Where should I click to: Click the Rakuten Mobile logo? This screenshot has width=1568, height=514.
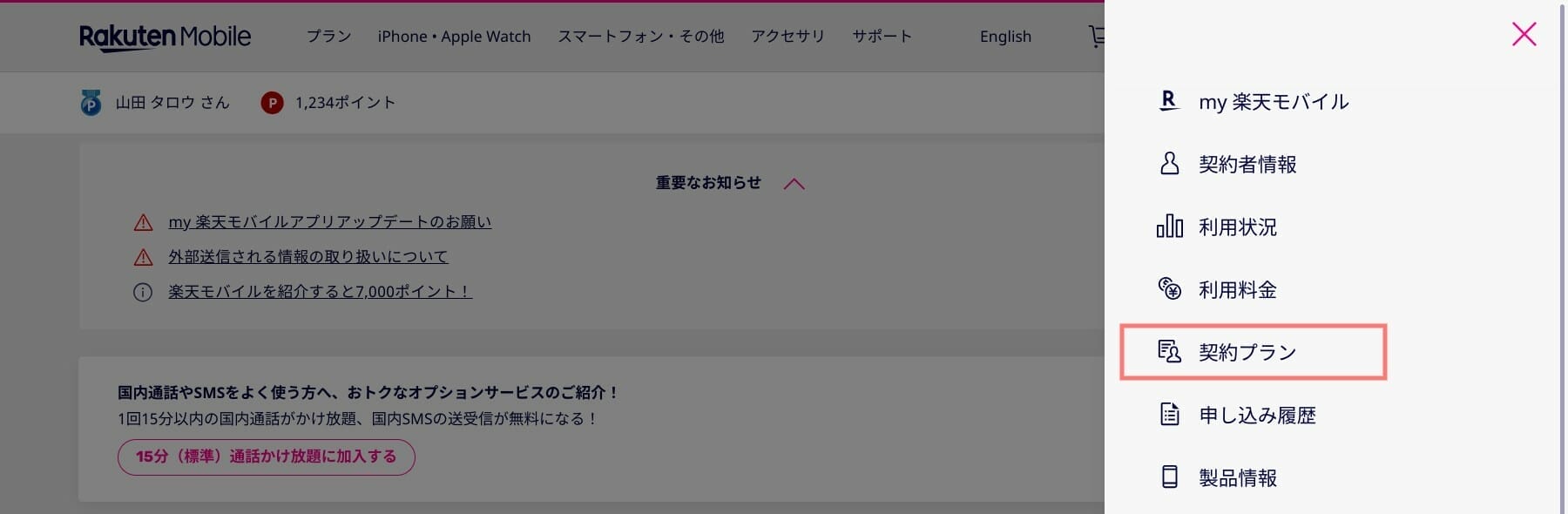165,37
